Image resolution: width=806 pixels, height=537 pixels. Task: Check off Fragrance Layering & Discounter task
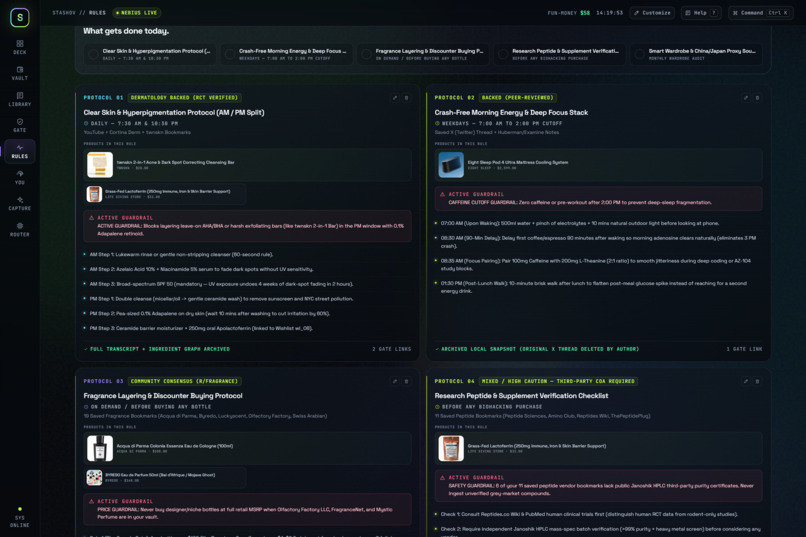[x=367, y=54]
